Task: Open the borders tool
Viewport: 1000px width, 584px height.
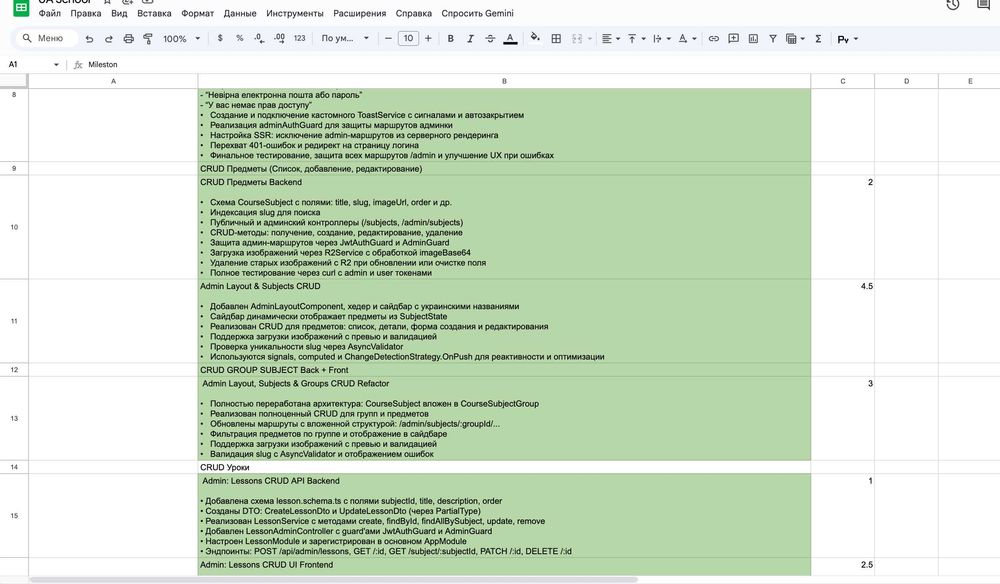Action: click(556, 39)
